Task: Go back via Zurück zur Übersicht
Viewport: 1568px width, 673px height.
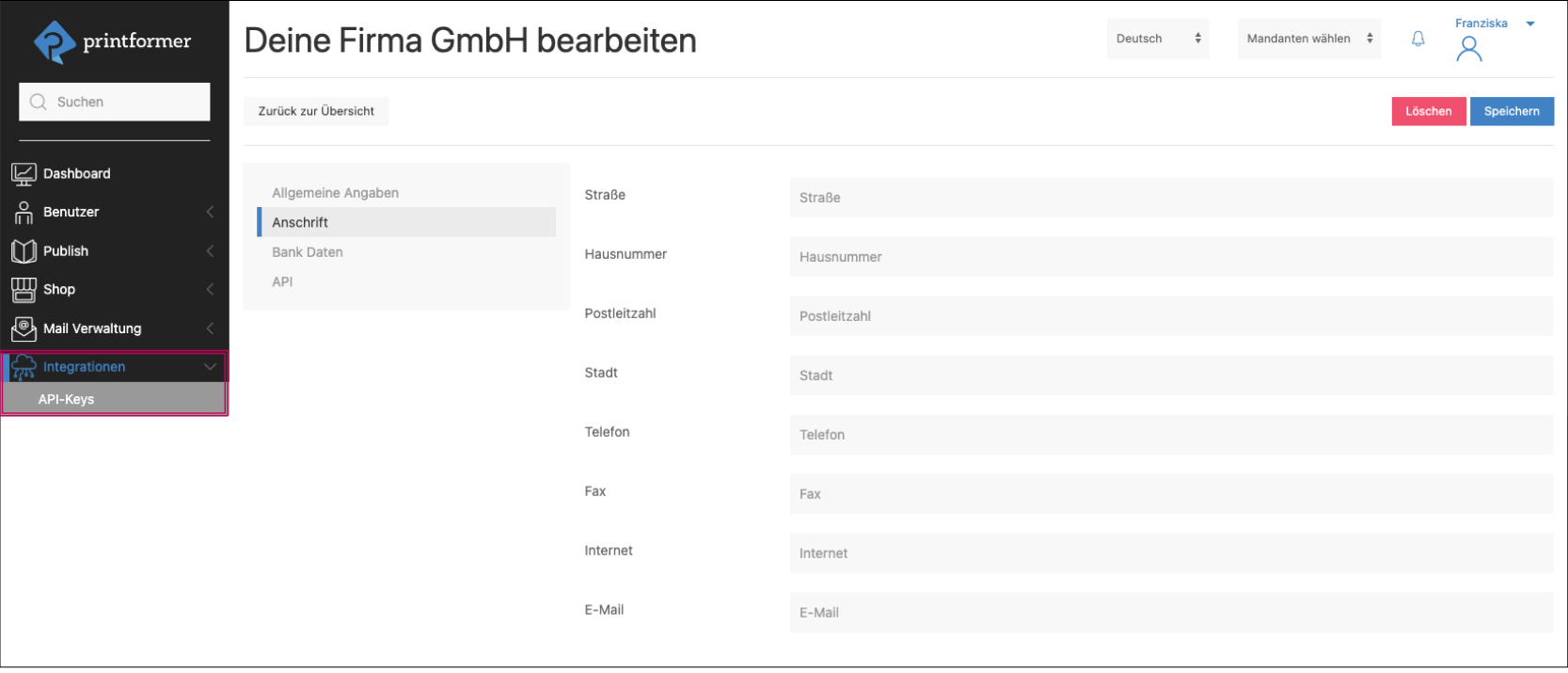Action: (x=316, y=111)
